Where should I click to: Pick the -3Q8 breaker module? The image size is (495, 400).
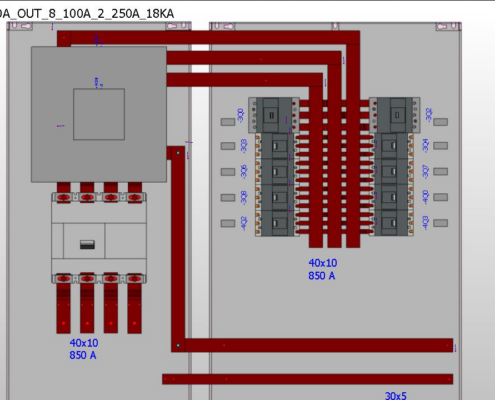275,197
